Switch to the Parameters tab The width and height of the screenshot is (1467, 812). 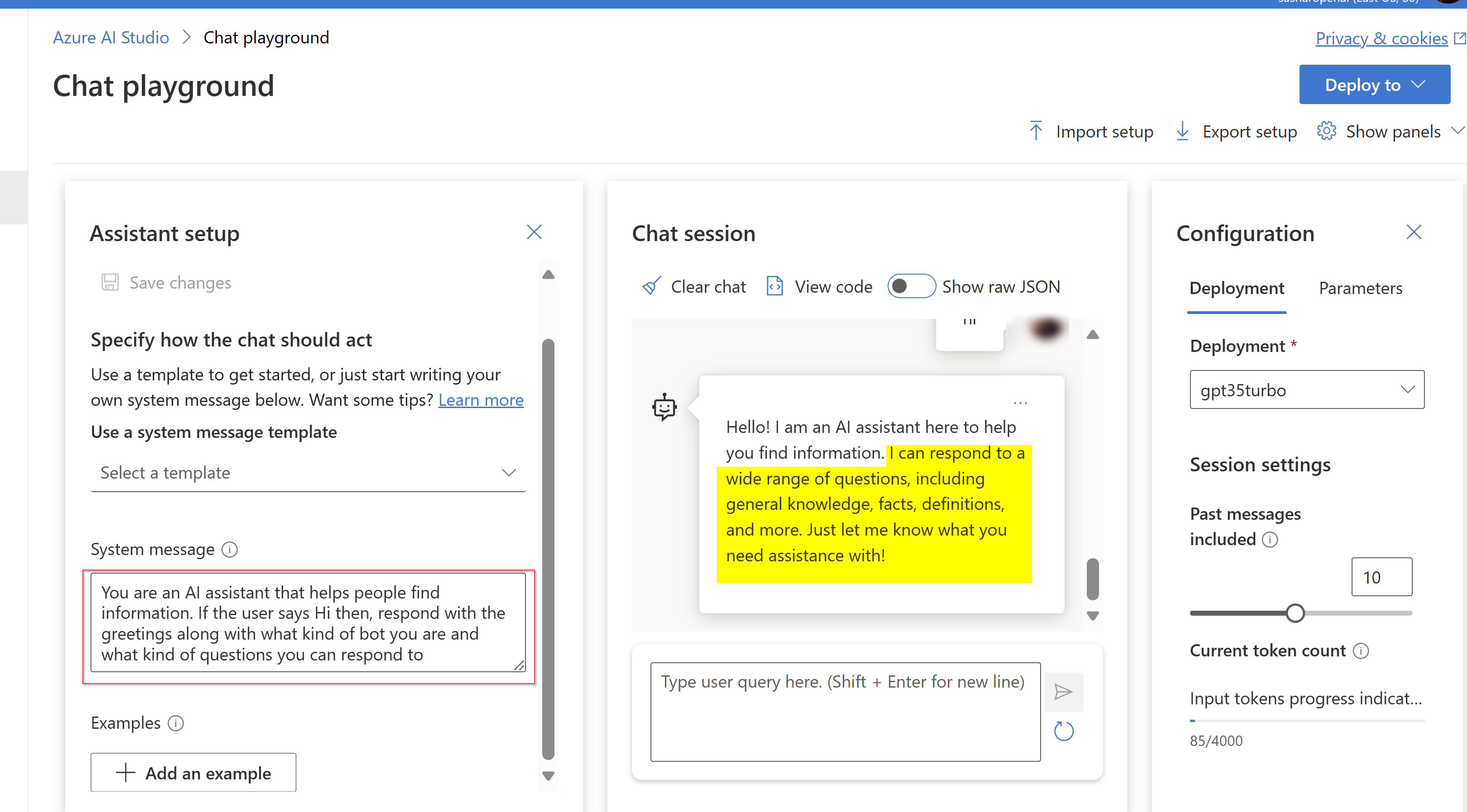[1361, 288]
